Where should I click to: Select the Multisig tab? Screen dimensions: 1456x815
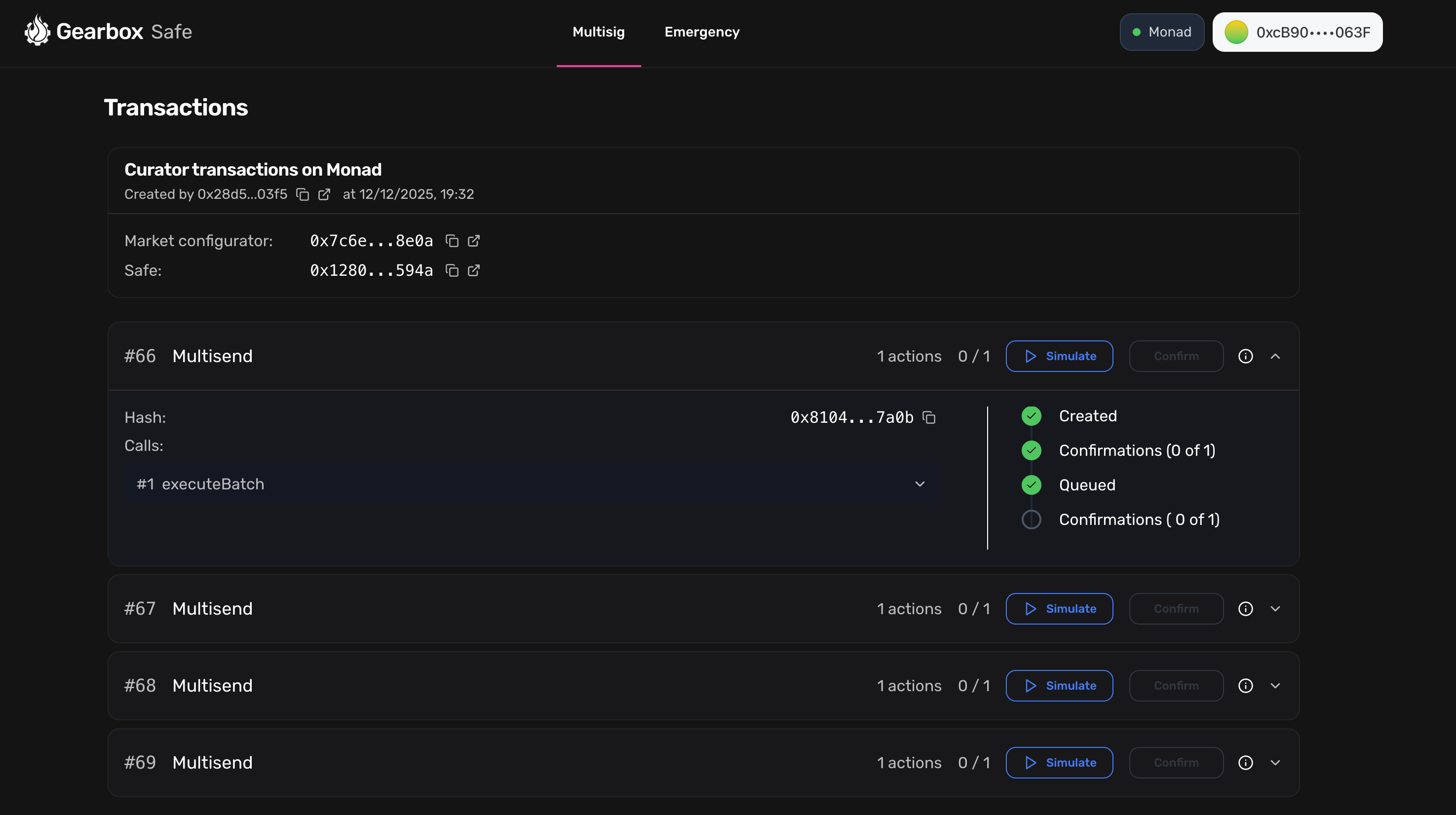point(598,32)
